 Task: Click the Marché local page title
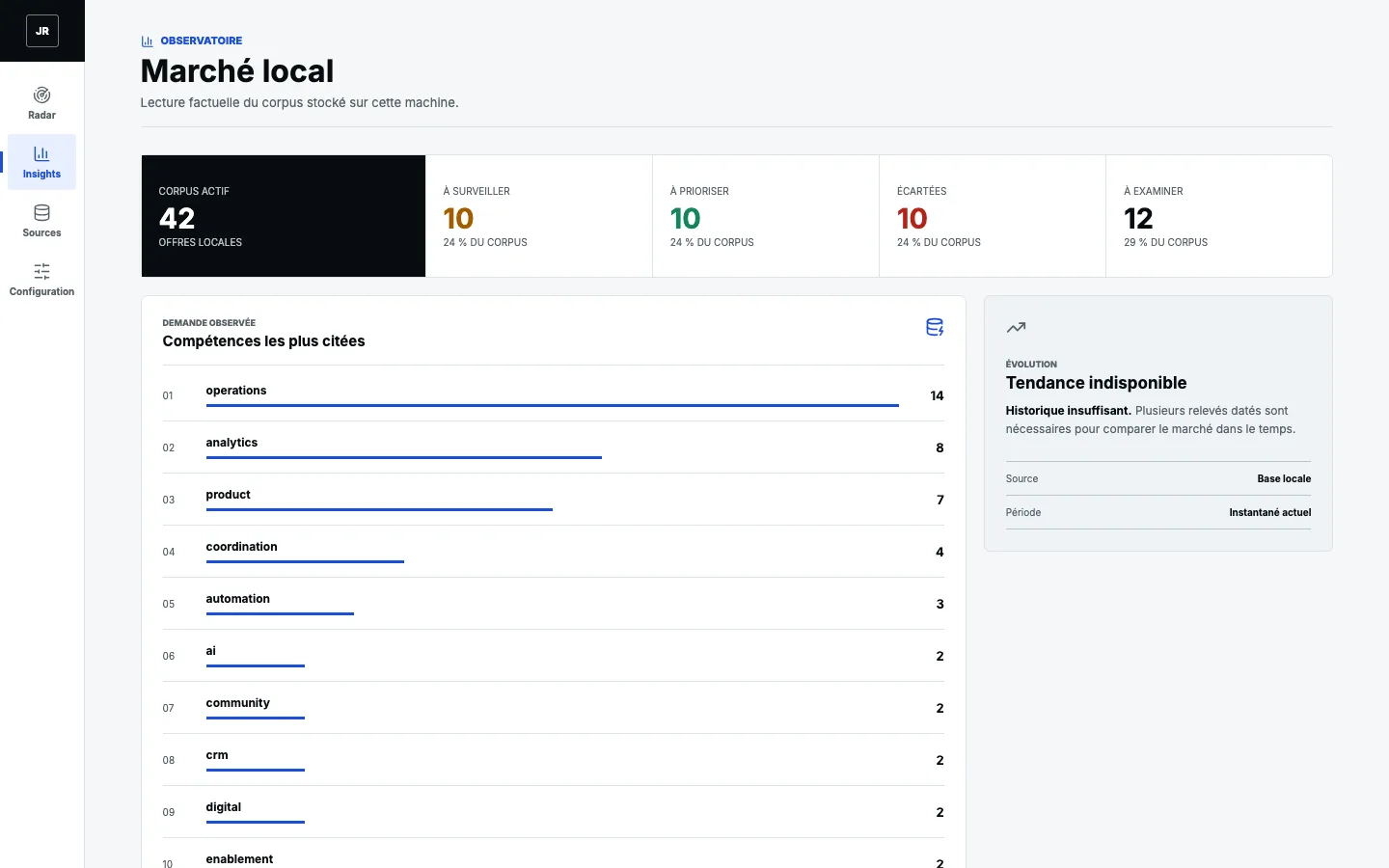coord(237,71)
